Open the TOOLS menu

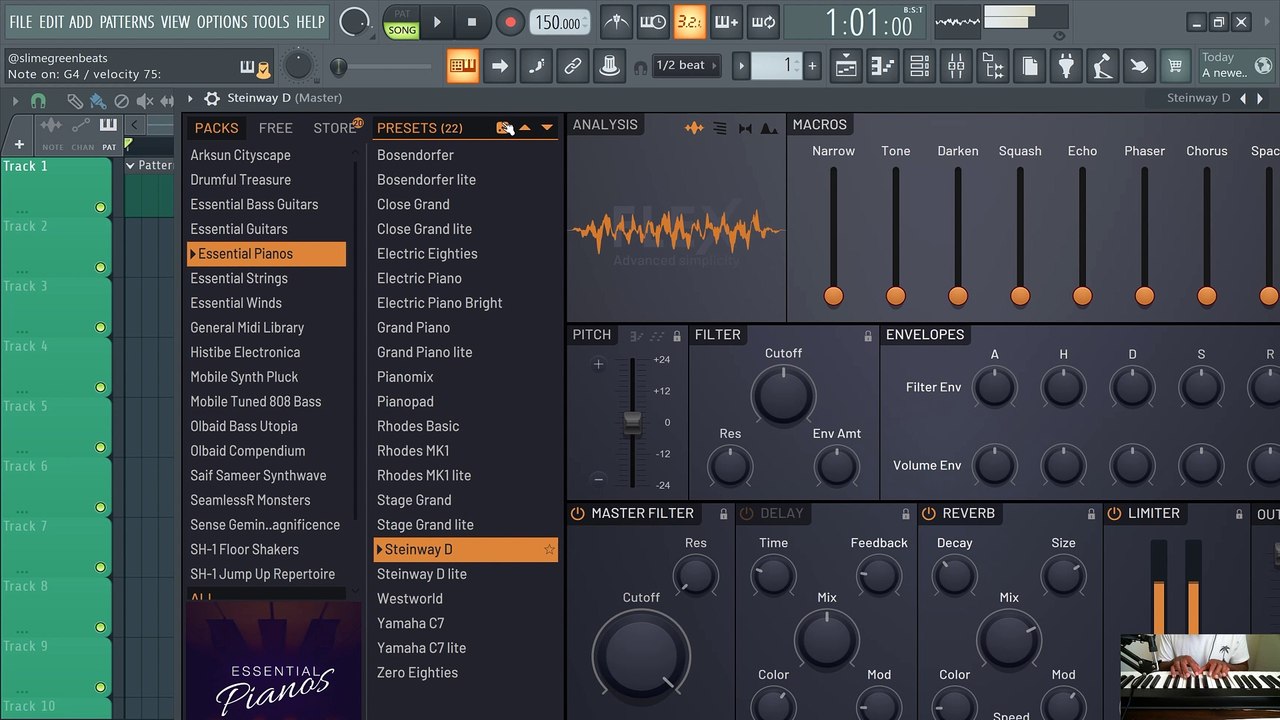[x=271, y=22]
